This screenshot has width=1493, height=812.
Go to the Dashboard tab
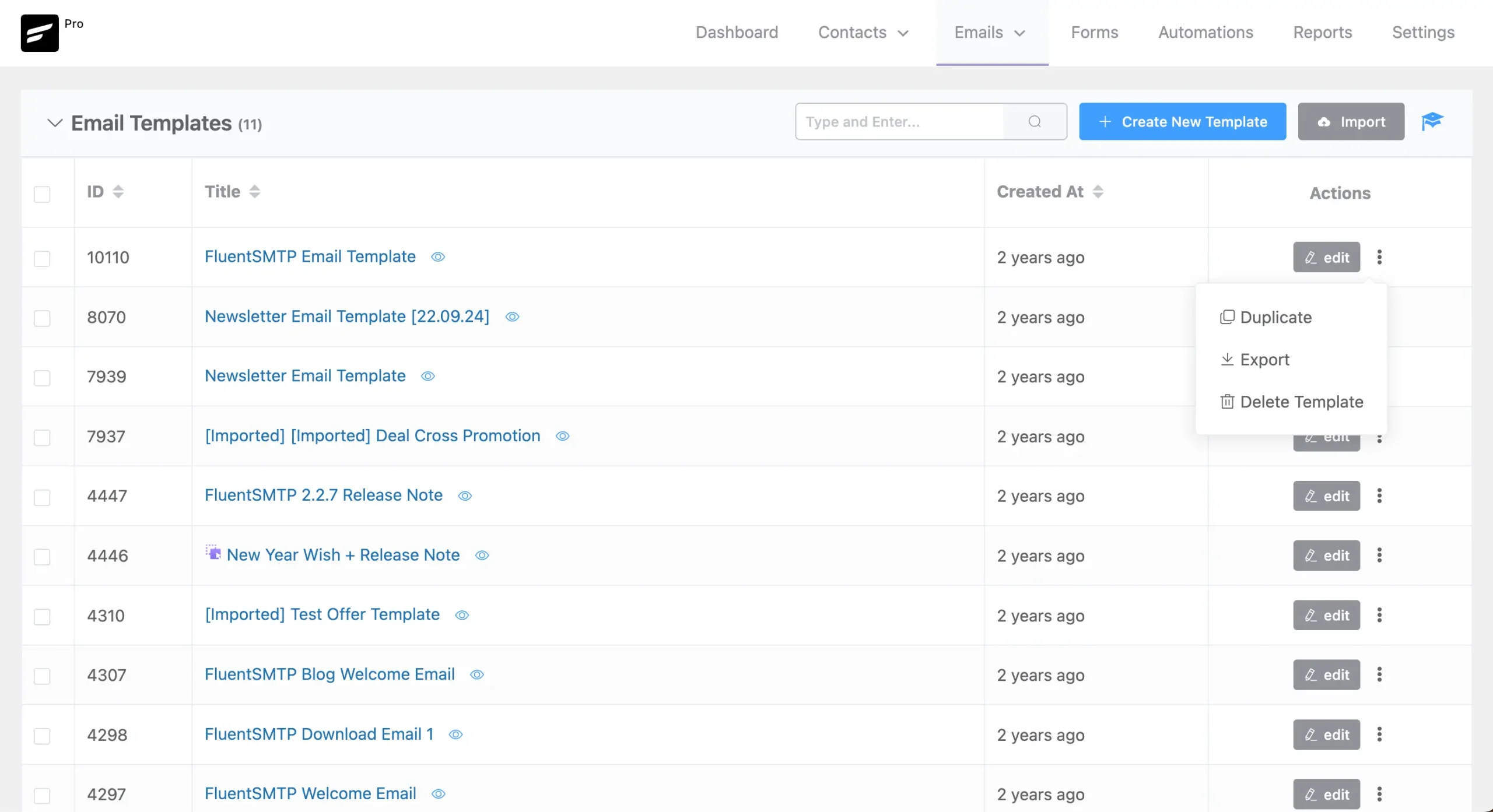(737, 33)
